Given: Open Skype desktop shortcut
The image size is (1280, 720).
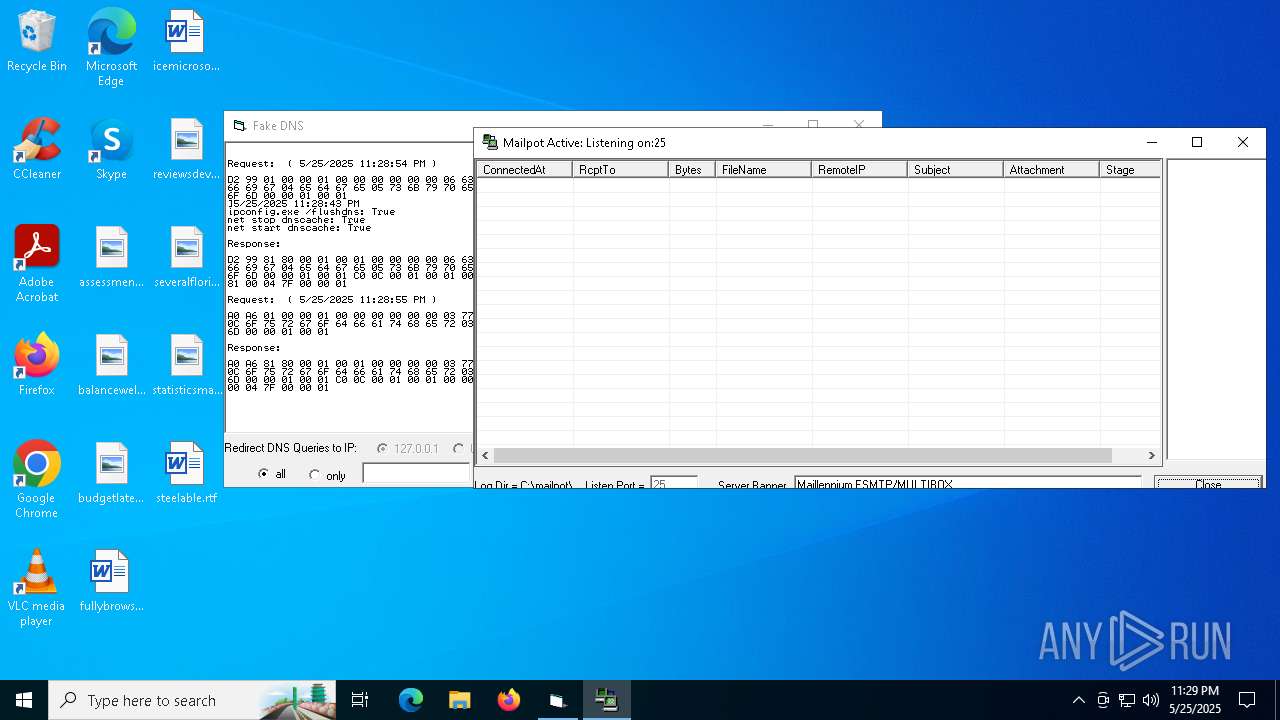Looking at the screenshot, I should [111, 149].
